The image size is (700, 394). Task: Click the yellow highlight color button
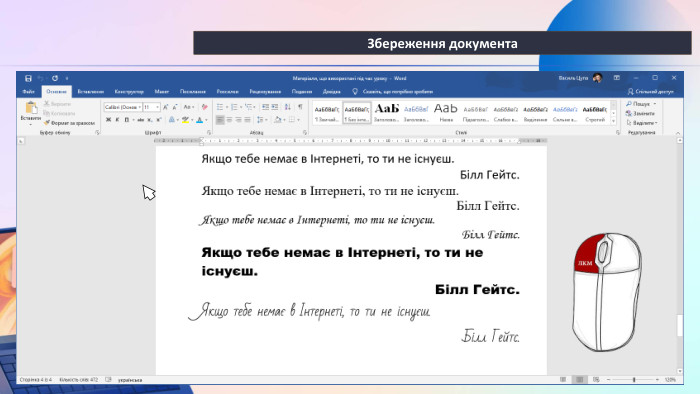click(185, 120)
